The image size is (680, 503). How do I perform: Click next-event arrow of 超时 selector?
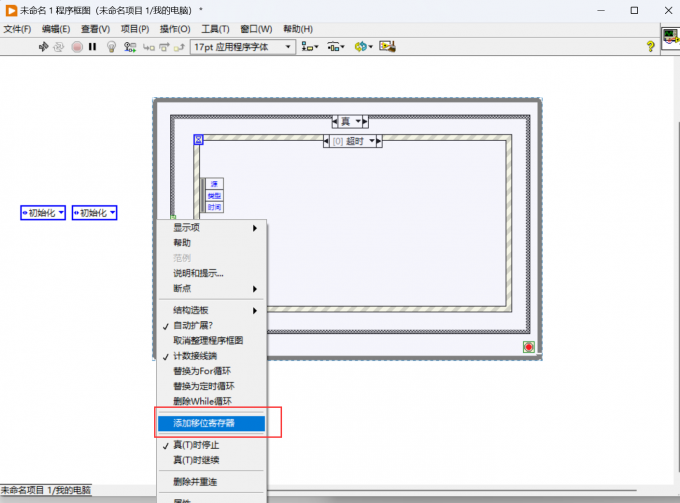[x=379, y=141]
